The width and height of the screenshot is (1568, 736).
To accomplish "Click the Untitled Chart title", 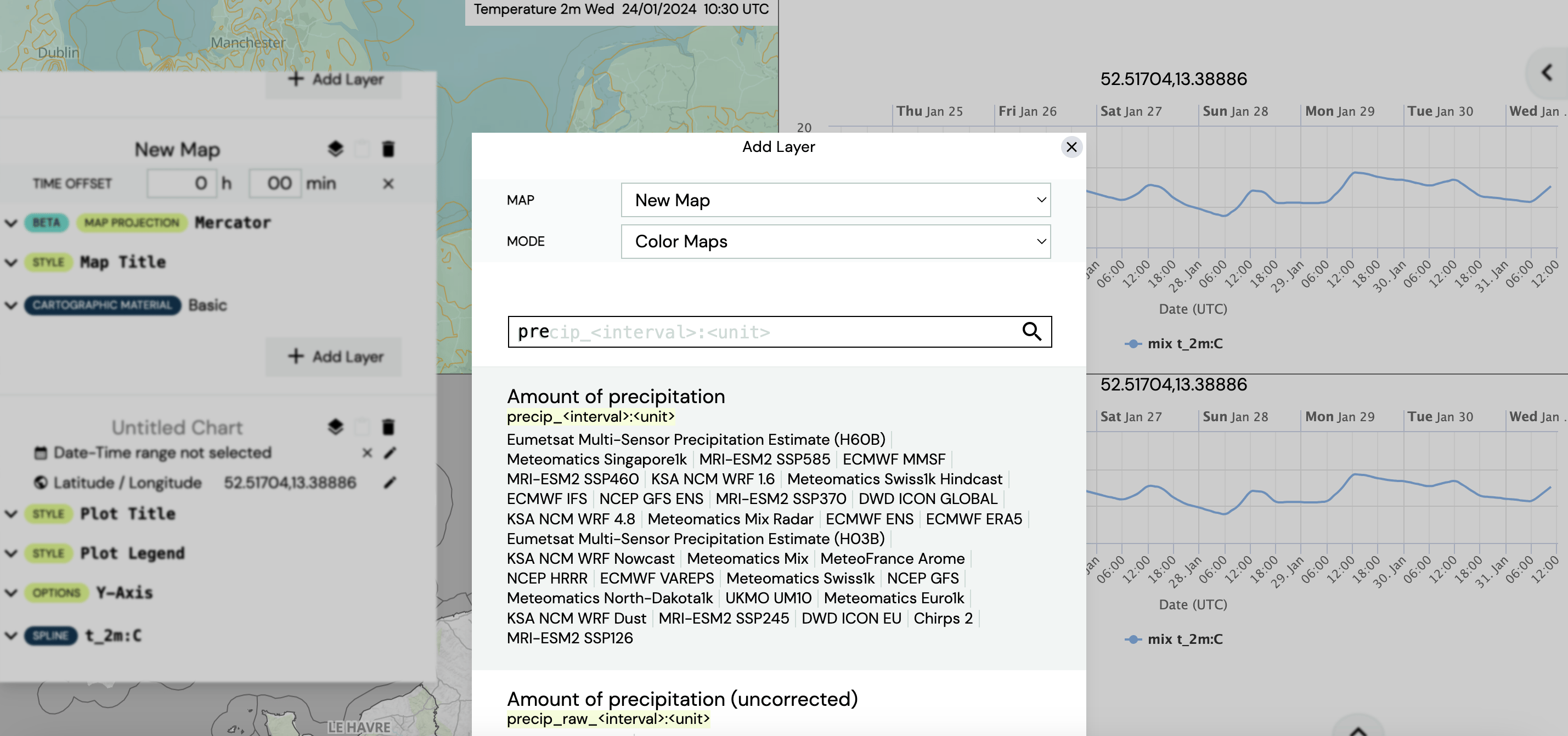I will pos(177,427).
